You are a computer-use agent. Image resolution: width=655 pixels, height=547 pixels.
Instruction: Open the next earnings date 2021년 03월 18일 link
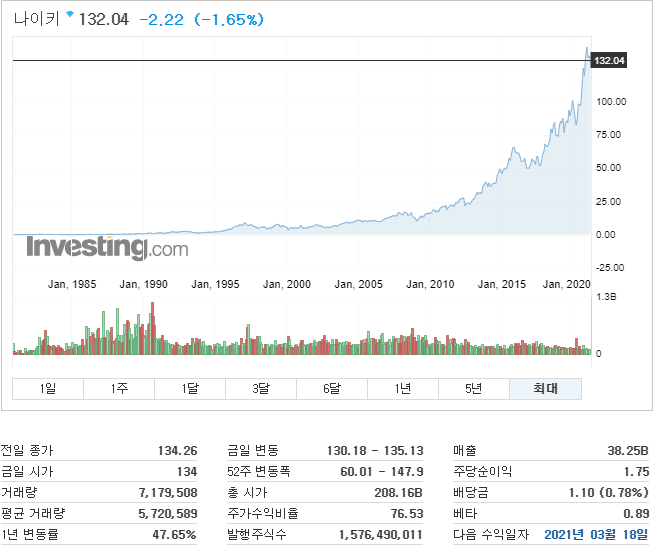[x=596, y=534]
